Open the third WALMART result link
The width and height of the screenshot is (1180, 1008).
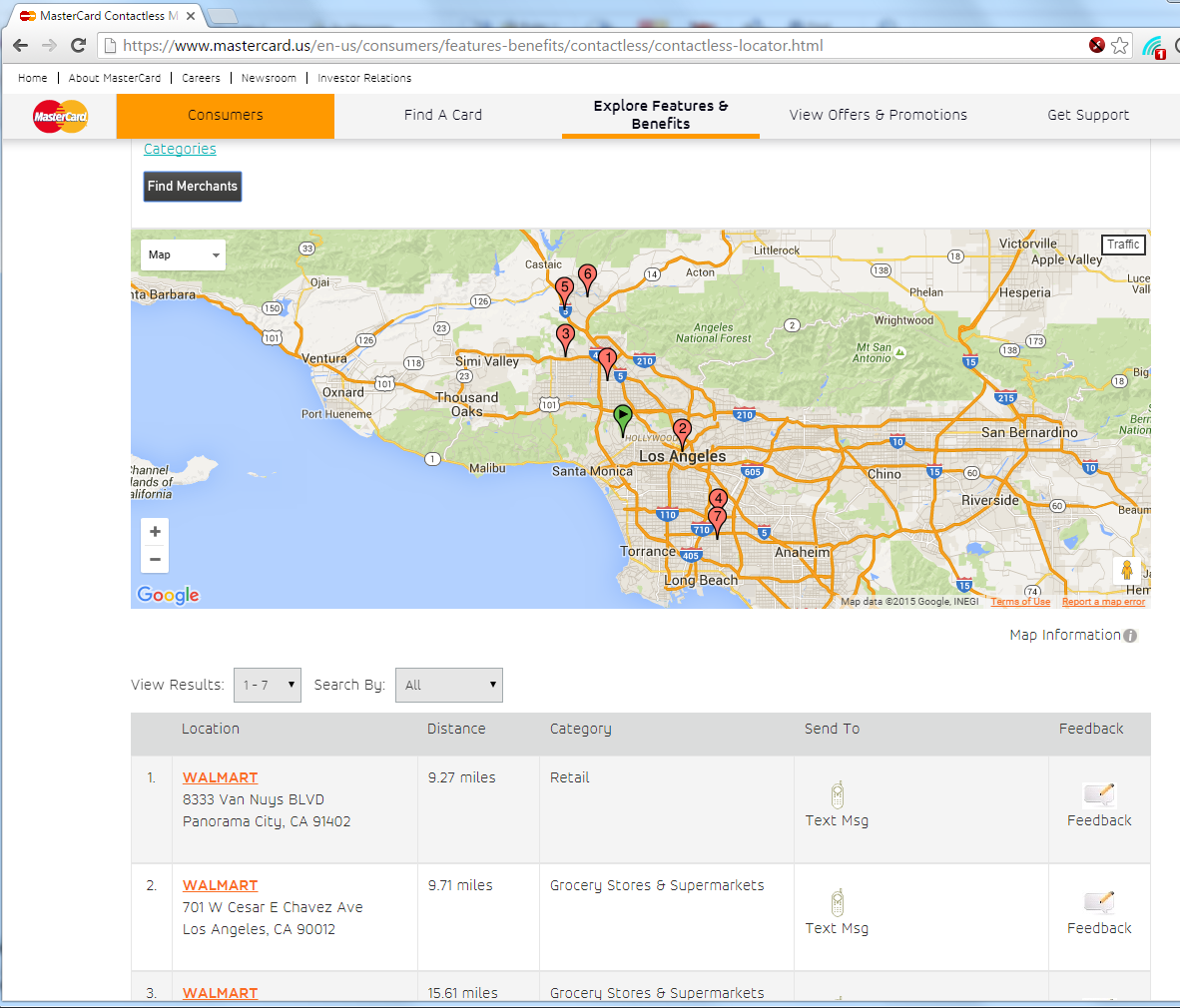coord(220,993)
